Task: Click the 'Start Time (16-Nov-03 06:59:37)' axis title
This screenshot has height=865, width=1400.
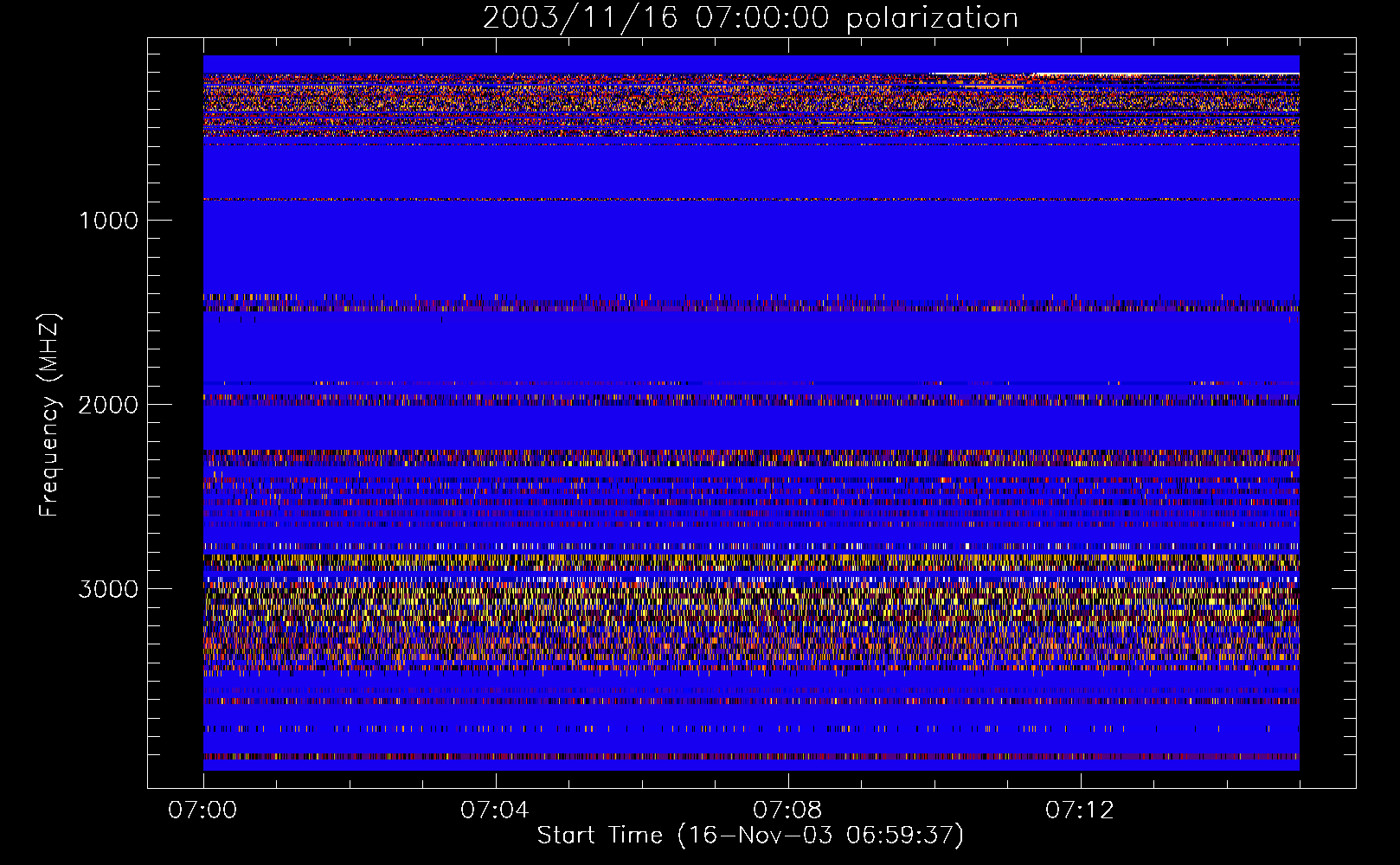Action: click(x=750, y=836)
